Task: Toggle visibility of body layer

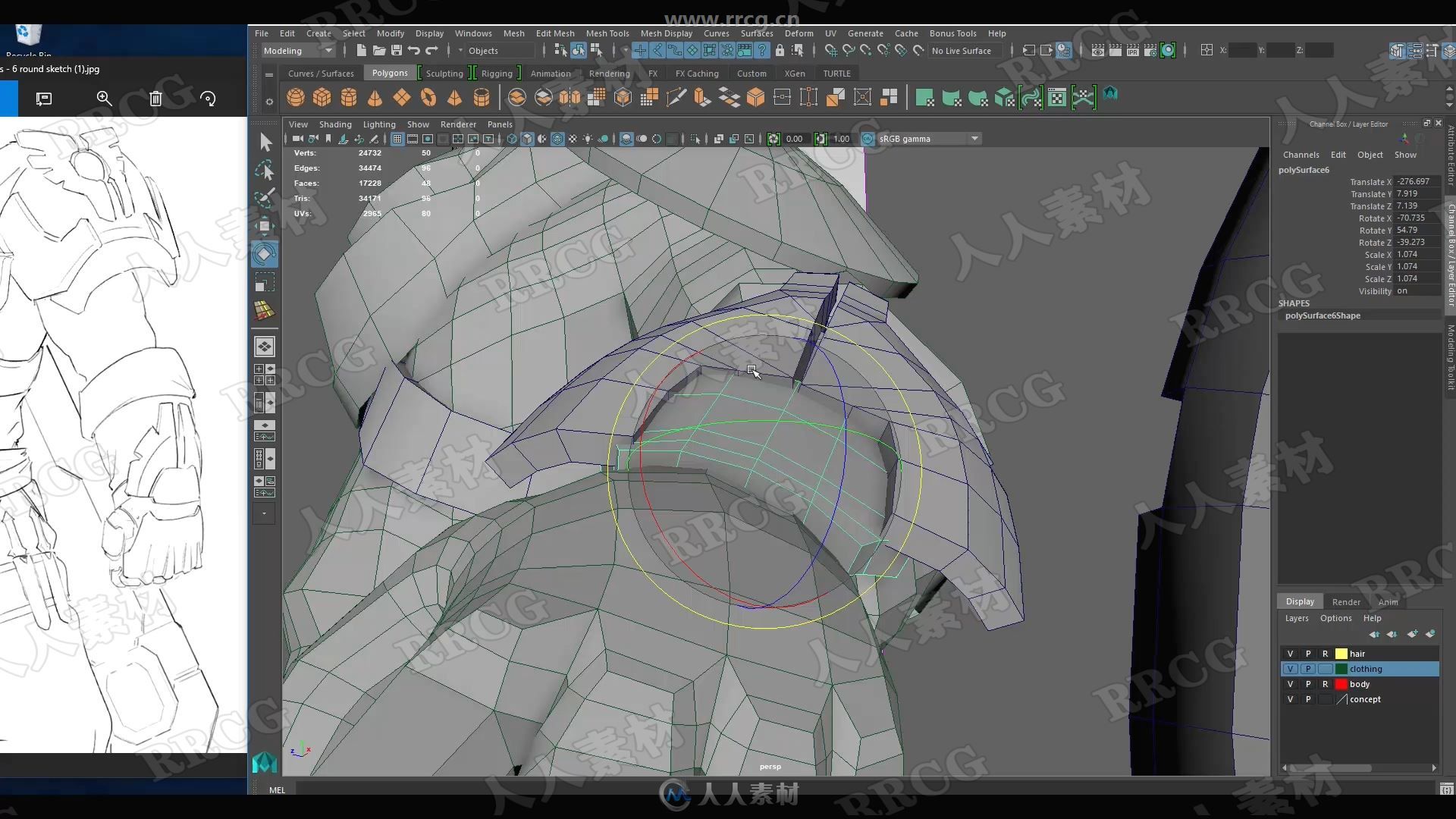Action: [x=1289, y=683]
